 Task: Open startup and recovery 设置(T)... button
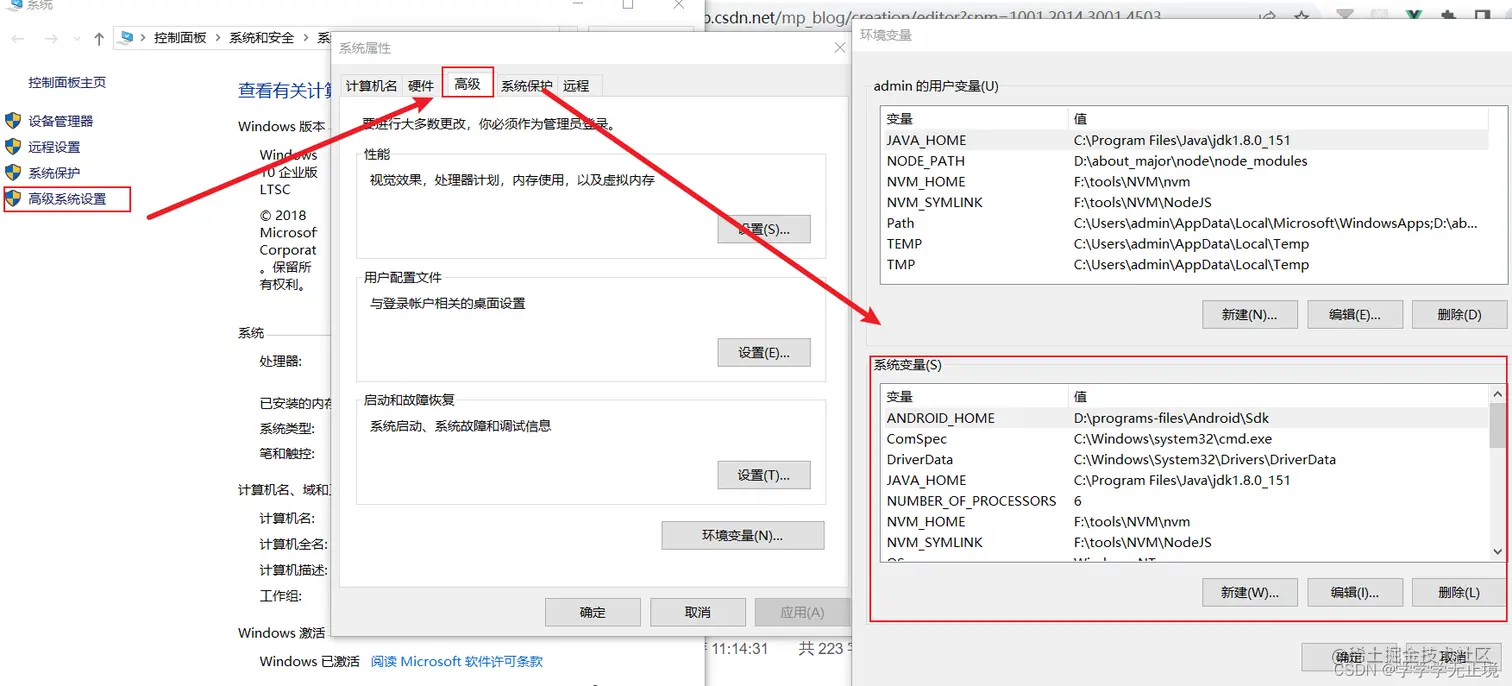click(x=764, y=475)
